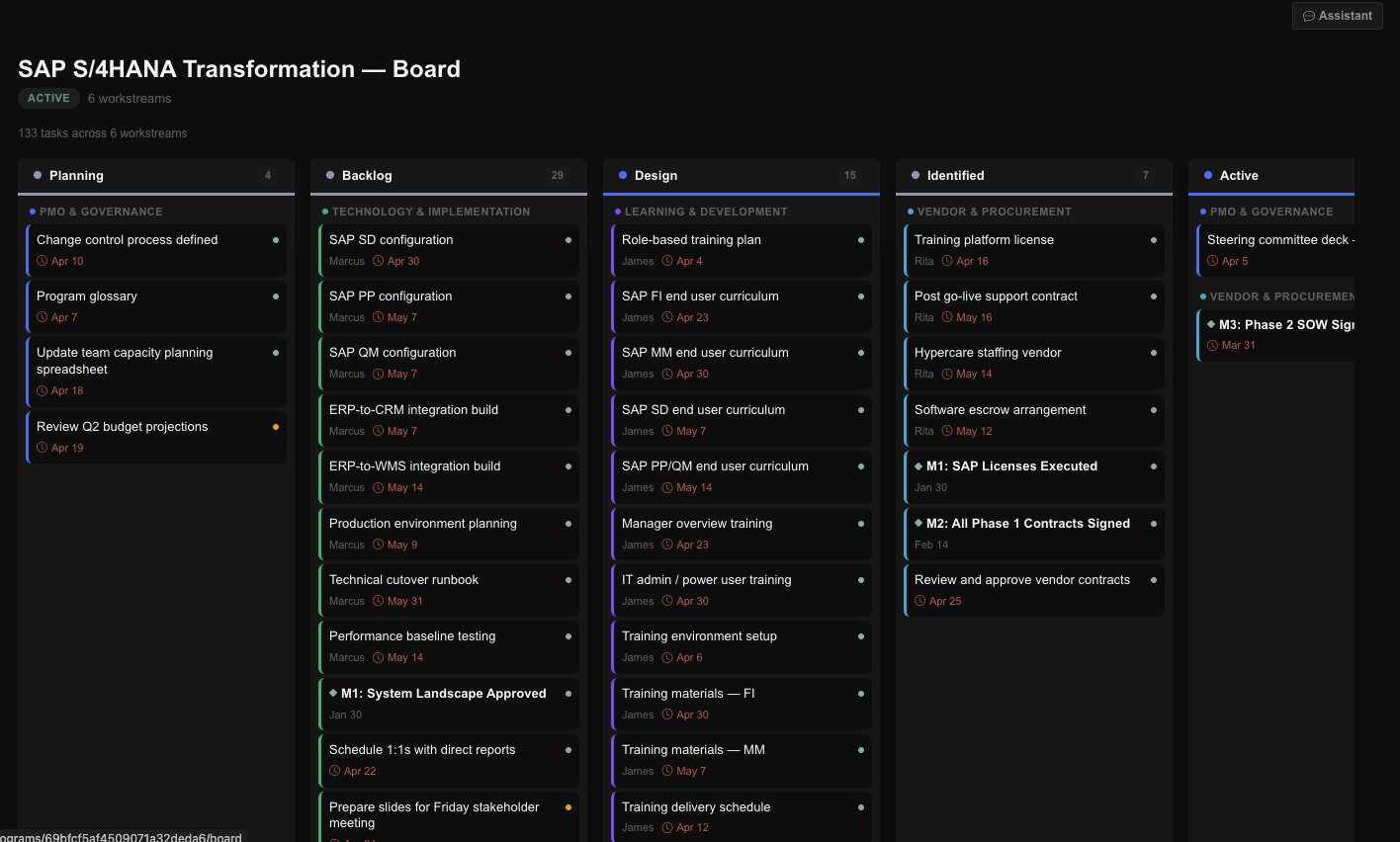
Task: Open the Change control process defined card
Action: tap(156, 250)
